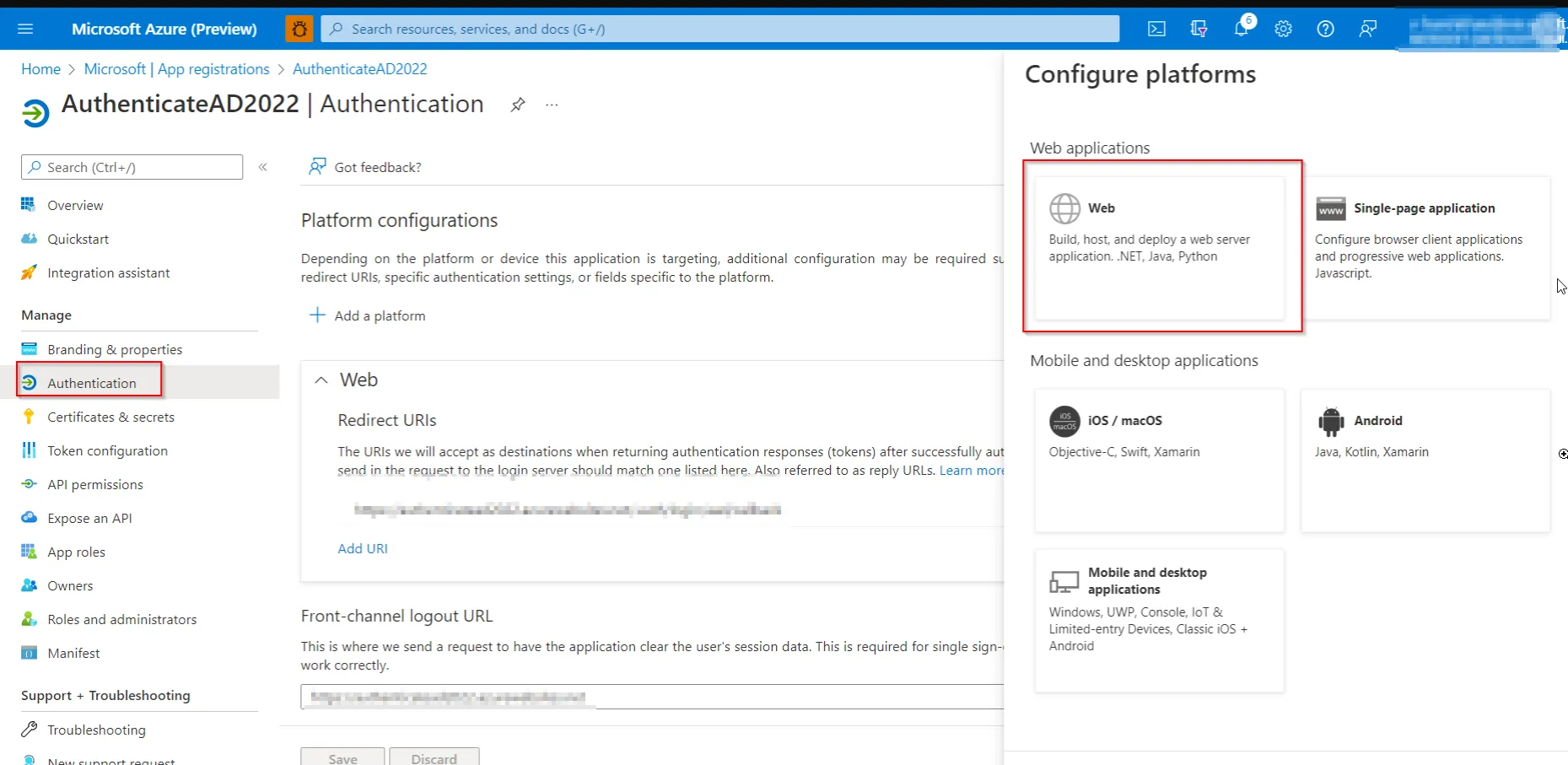
Task: Open Overview menu item
Action: (75, 205)
